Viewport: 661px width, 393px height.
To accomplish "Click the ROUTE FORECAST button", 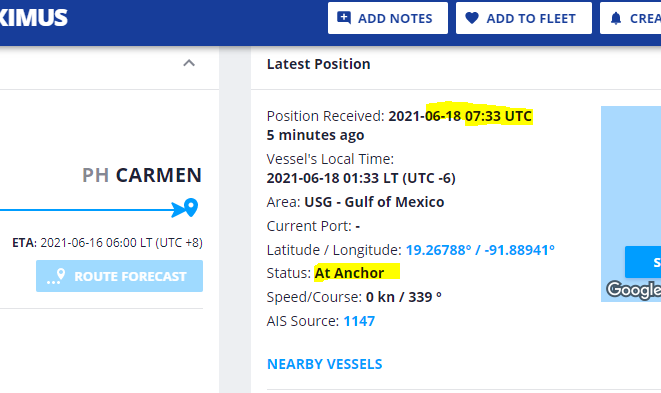I will (x=119, y=276).
